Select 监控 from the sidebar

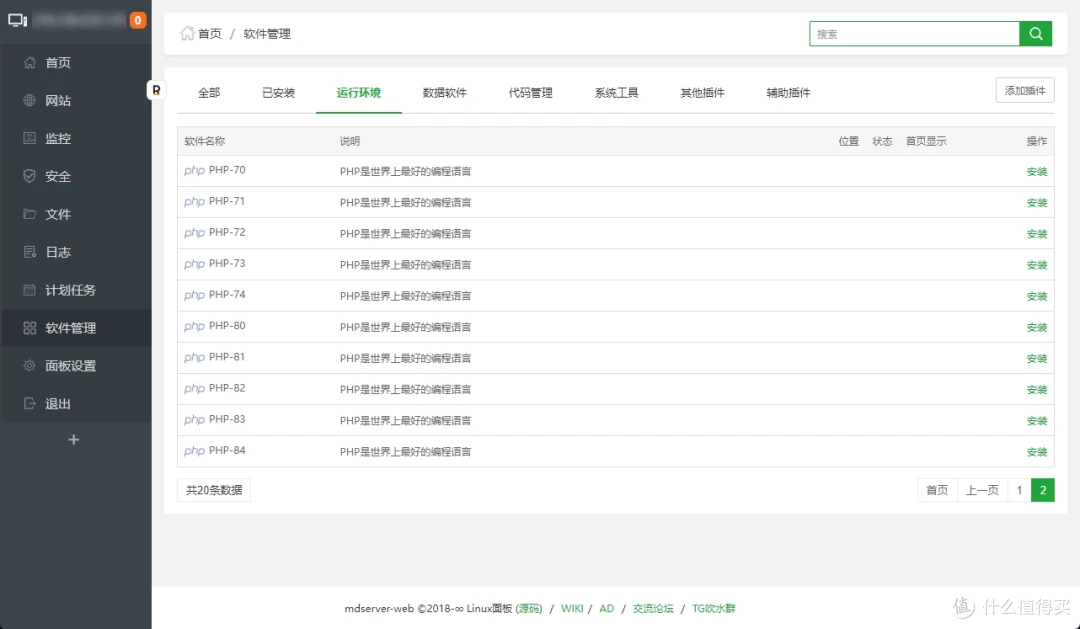(57, 138)
